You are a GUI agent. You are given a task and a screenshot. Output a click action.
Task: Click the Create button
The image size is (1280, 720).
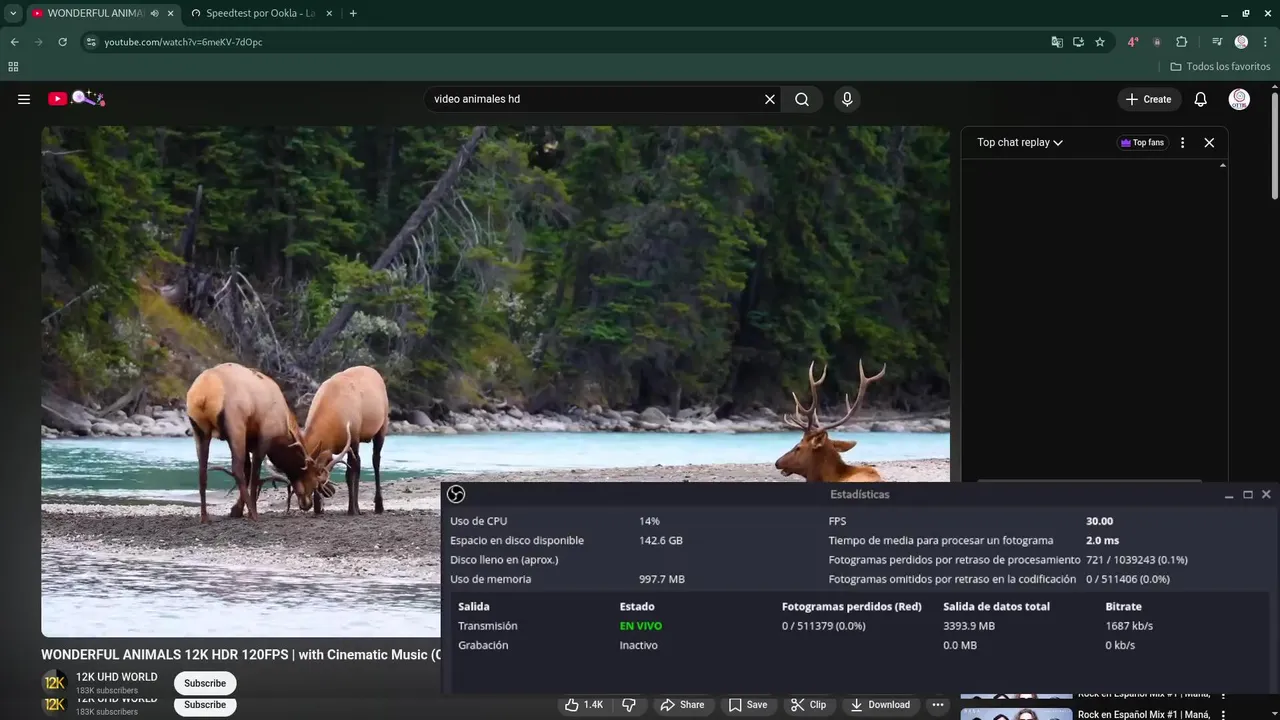[x=1149, y=99]
